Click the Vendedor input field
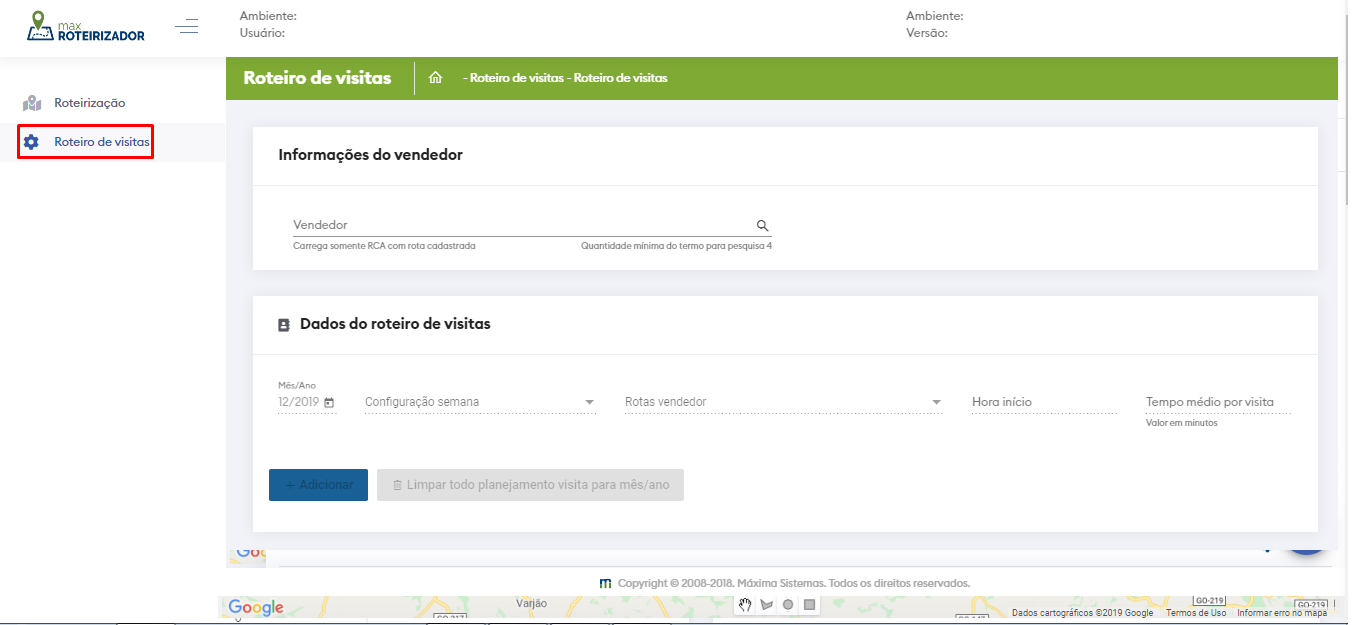This screenshot has width=1352, height=625. tap(520, 226)
